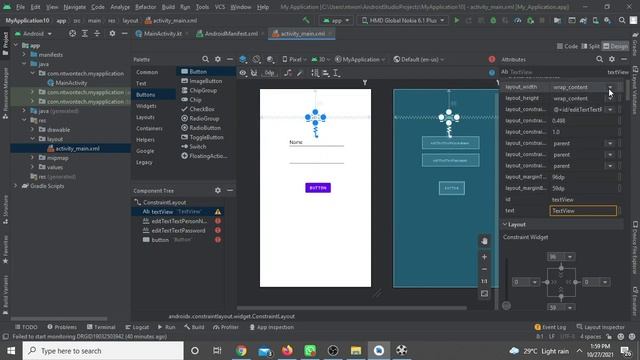The height and width of the screenshot is (360, 640).
Task: Click the zoom to fit screen icon
Action: (484, 293)
